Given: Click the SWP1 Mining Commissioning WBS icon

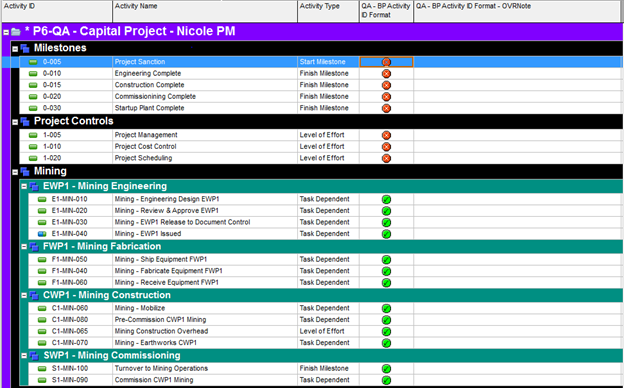Looking at the screenshot, I should 34,355.
